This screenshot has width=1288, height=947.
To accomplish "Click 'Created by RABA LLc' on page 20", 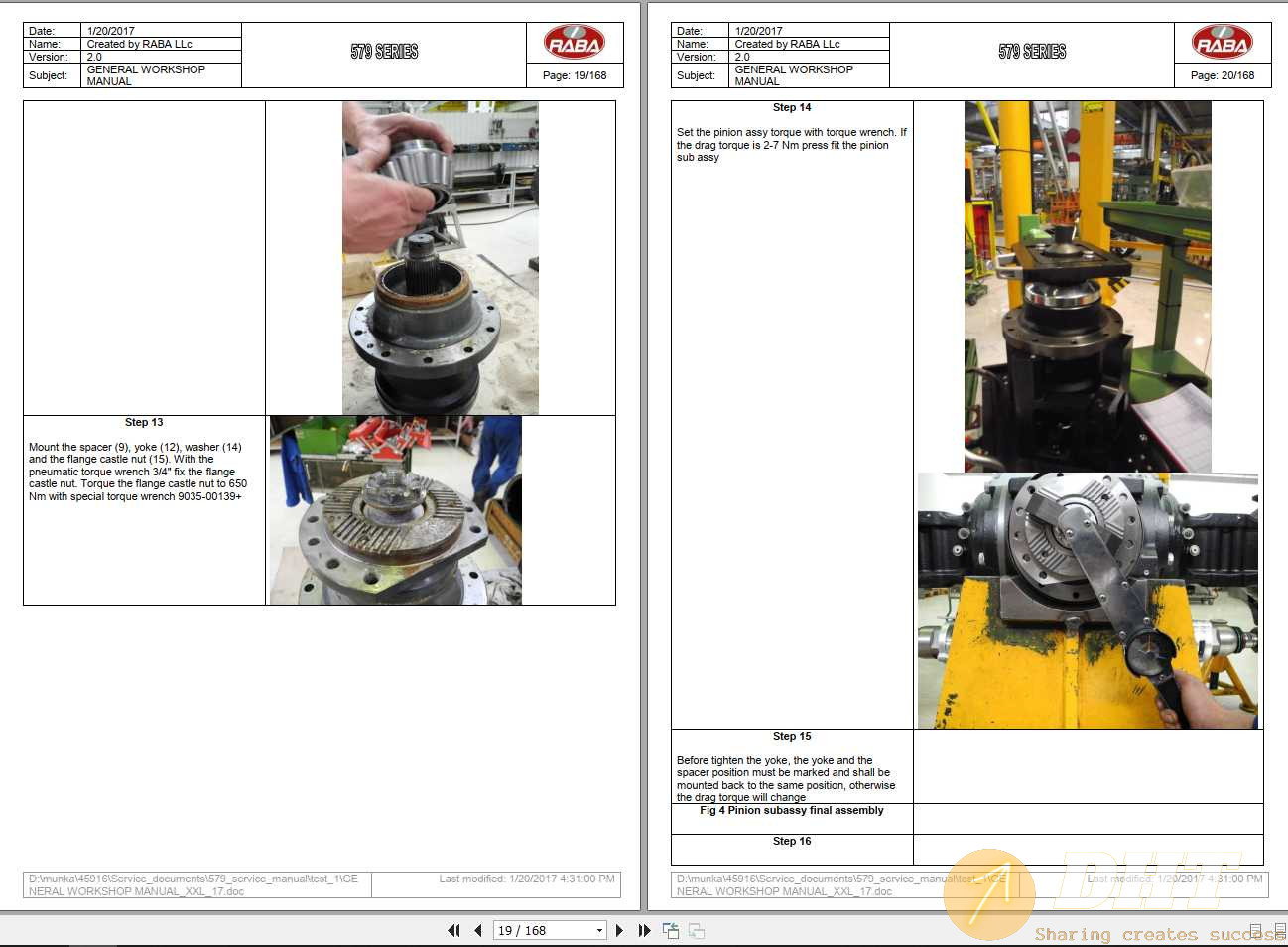I will coord(788,44).
